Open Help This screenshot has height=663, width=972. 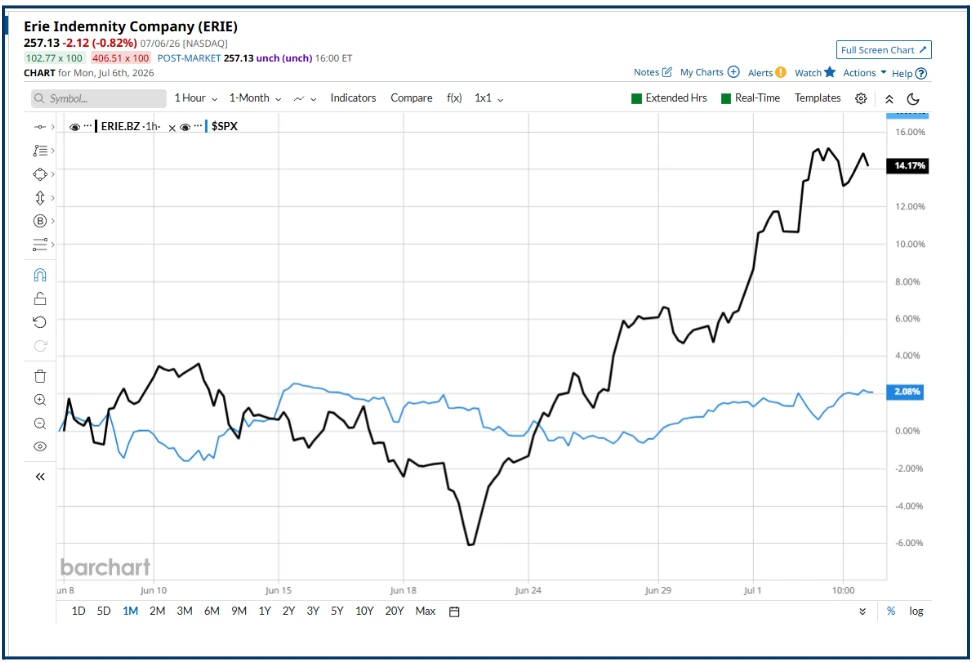click(909, 73)
